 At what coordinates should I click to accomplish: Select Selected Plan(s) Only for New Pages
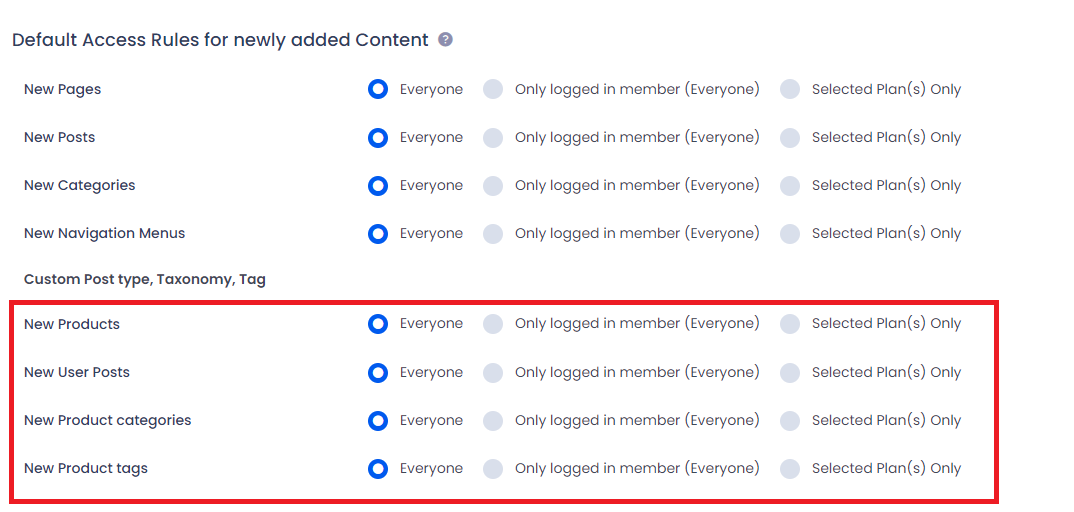[x=790, y=89]
